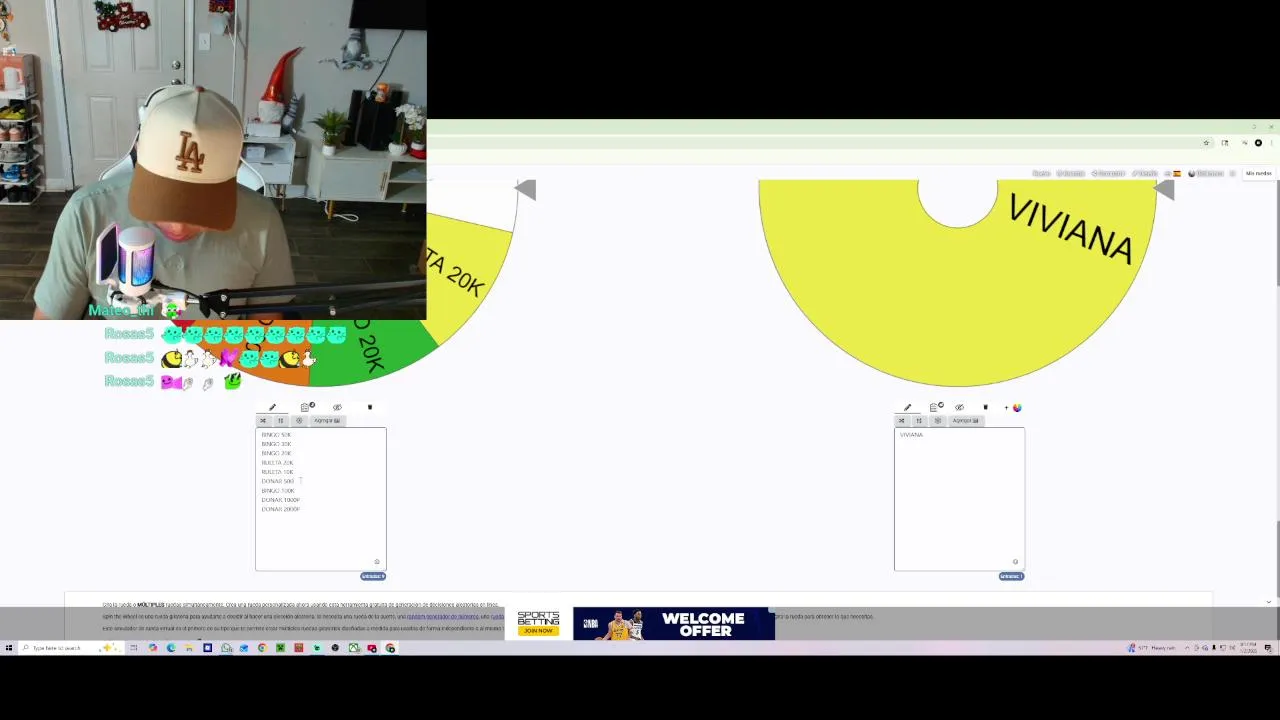Screen dimensions: 1280x720
Task: Click the Windows Start button
Action: [9, 648]
